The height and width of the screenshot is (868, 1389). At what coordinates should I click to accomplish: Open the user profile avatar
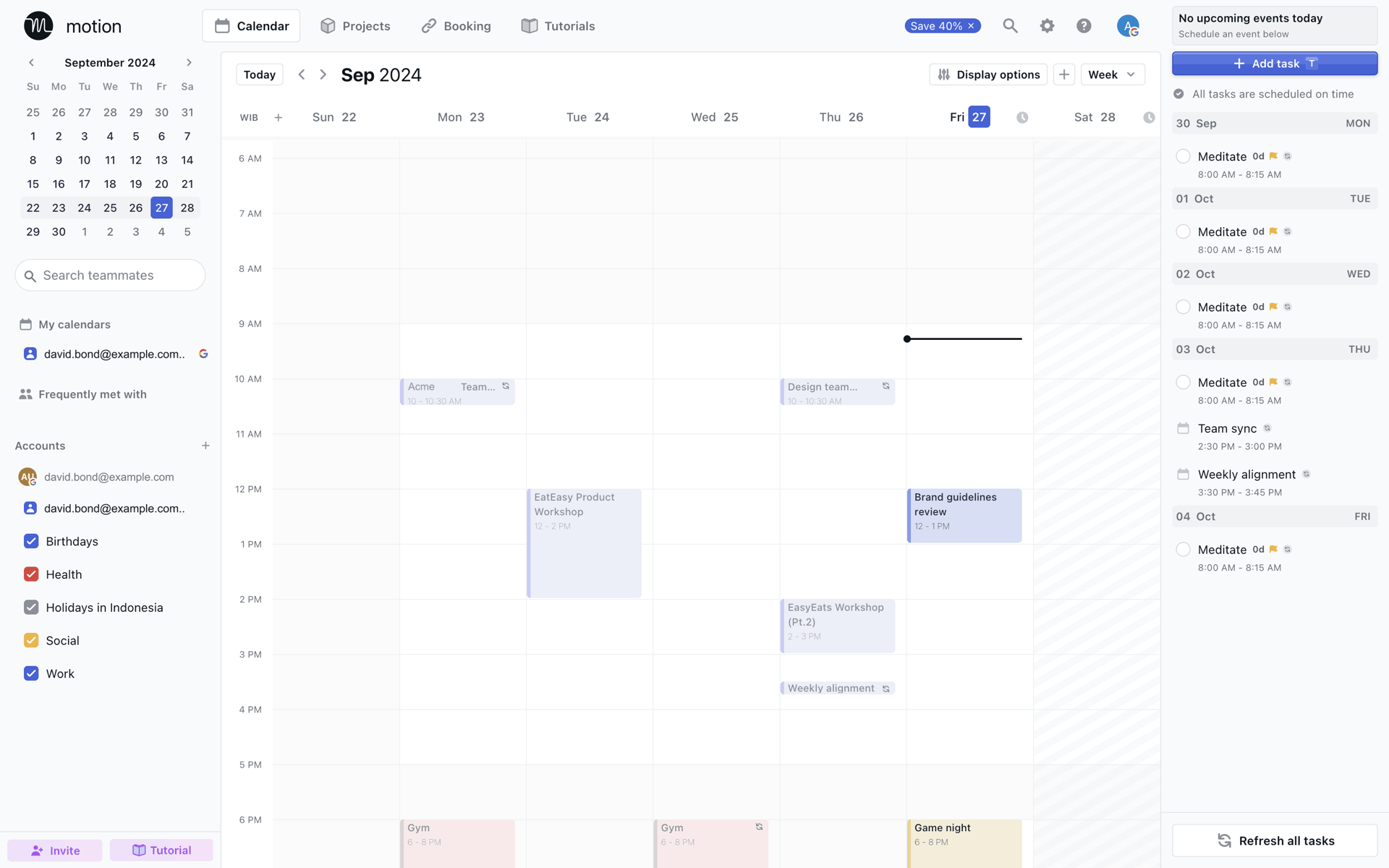[1128, 26]
